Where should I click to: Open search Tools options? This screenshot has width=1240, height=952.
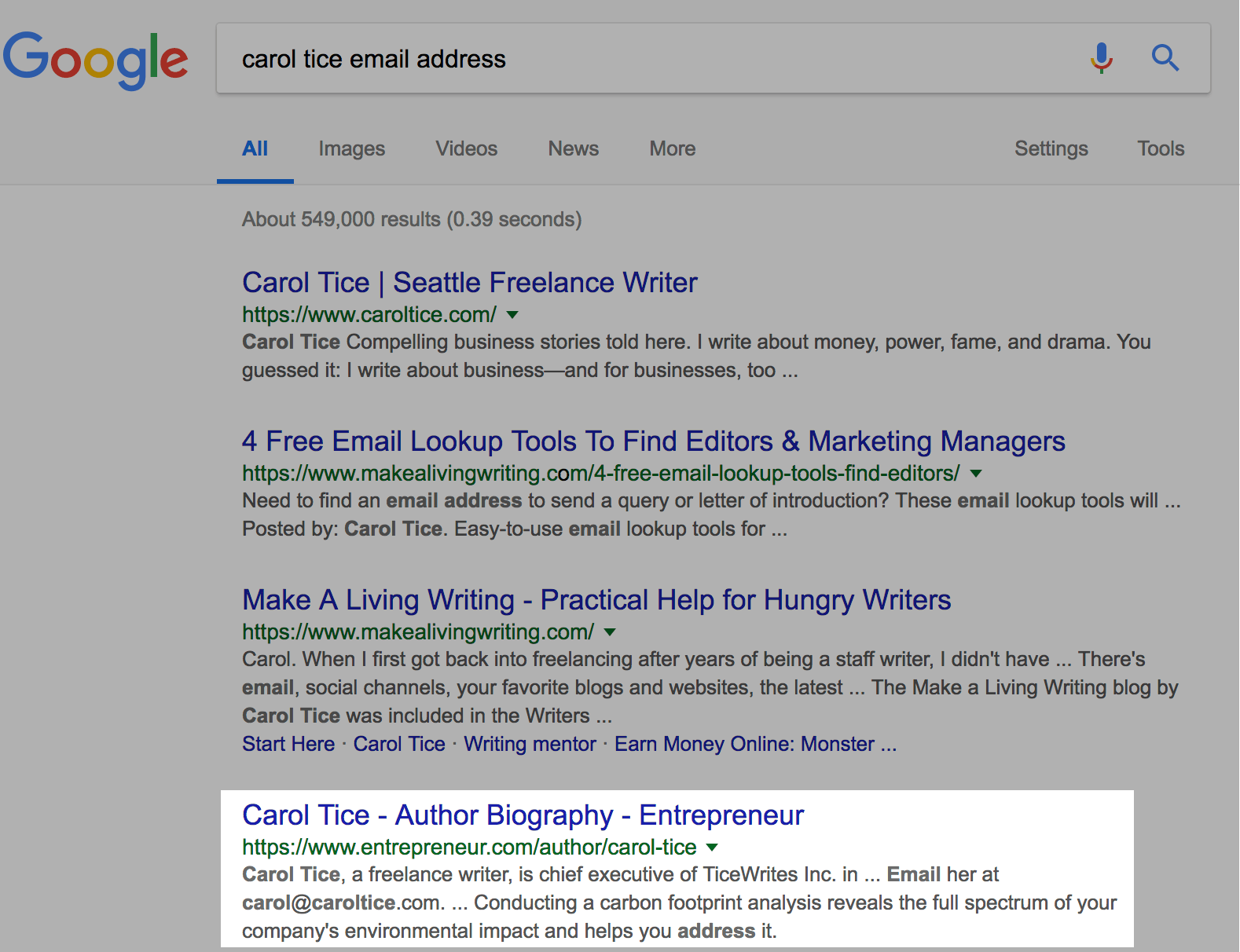click(x=1160, y=148)
